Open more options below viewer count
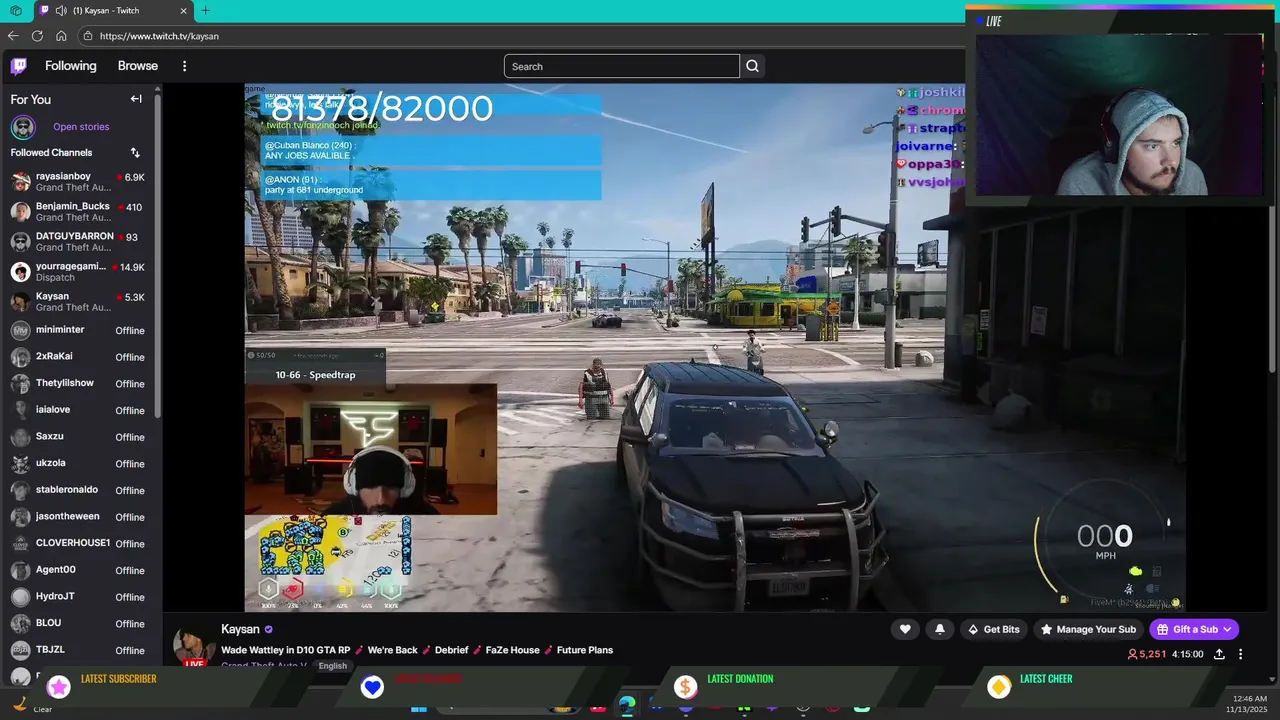 [1241, 654]
